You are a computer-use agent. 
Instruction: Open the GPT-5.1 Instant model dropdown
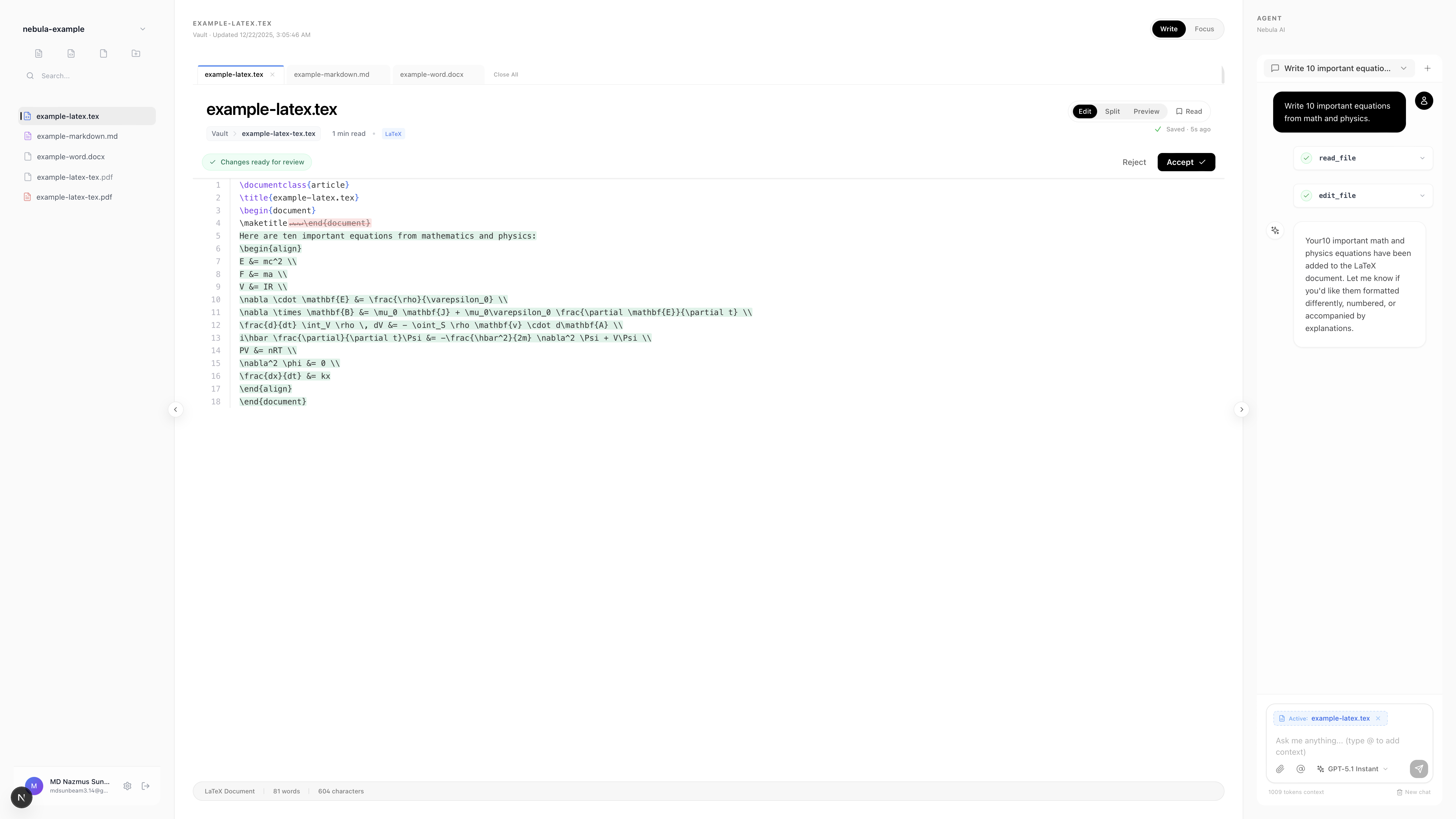[x=1352, y=769]
